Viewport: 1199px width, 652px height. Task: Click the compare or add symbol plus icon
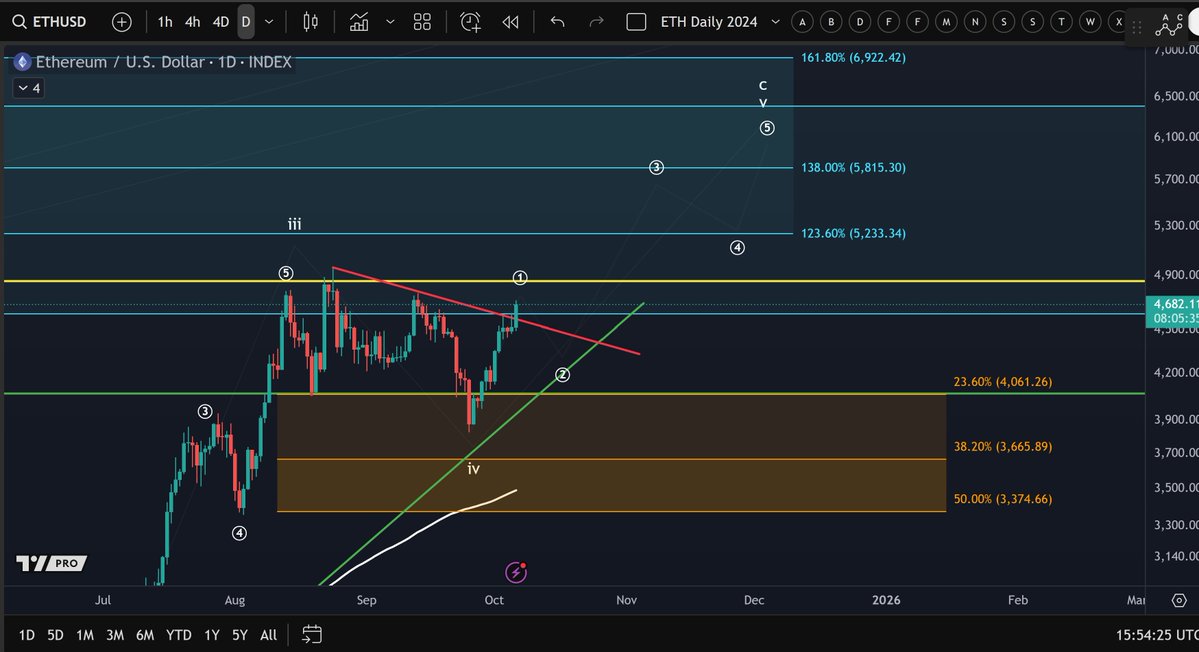tap(122, 22)
